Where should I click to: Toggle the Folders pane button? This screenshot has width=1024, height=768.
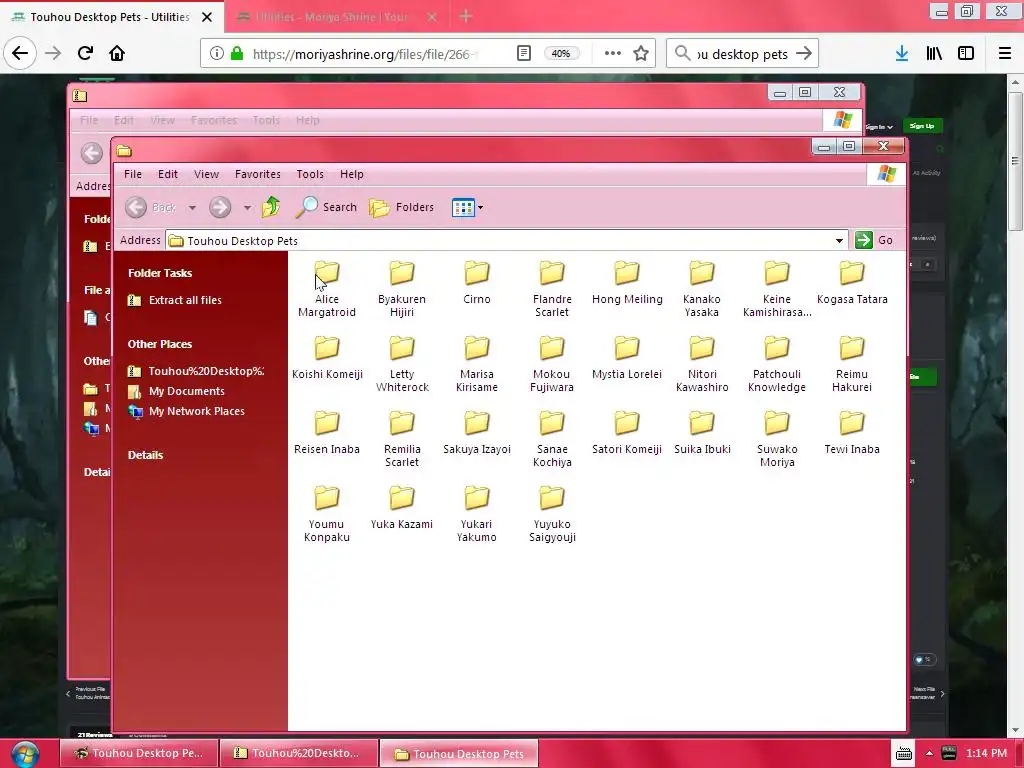[x=401, y=207]
